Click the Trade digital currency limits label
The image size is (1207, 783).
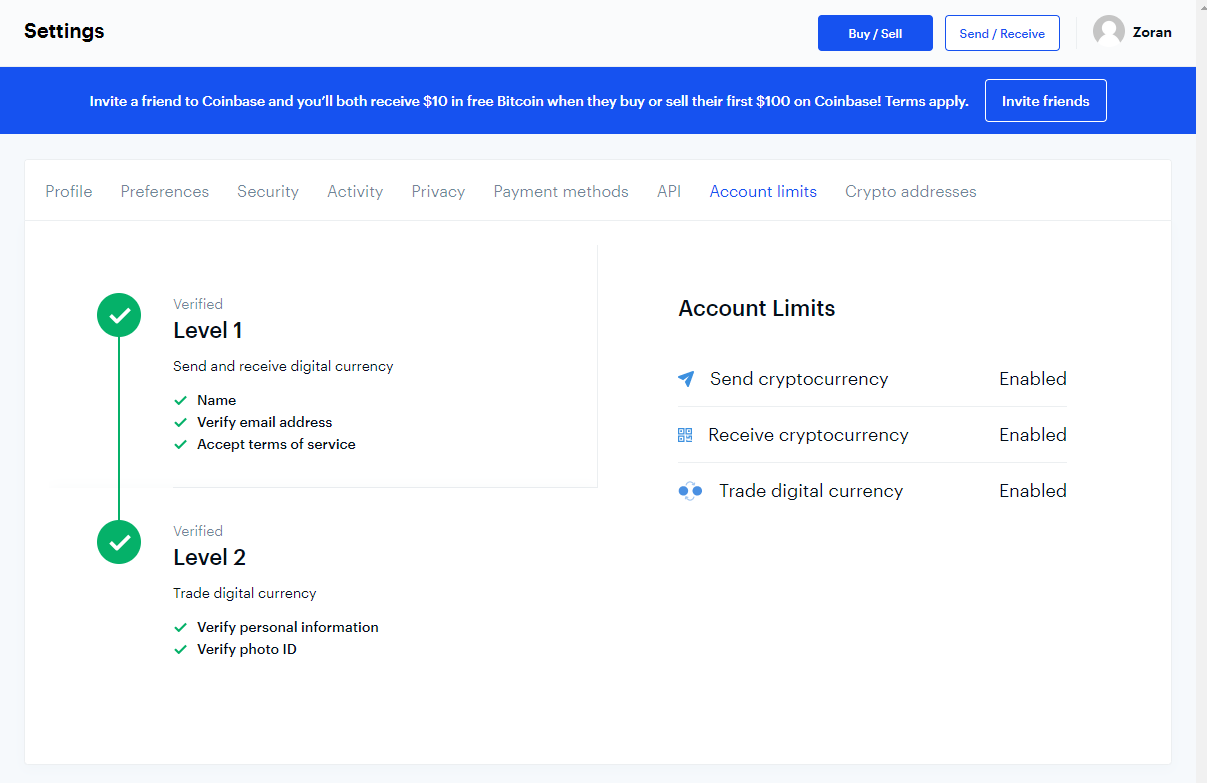click(x=811, y=491)
